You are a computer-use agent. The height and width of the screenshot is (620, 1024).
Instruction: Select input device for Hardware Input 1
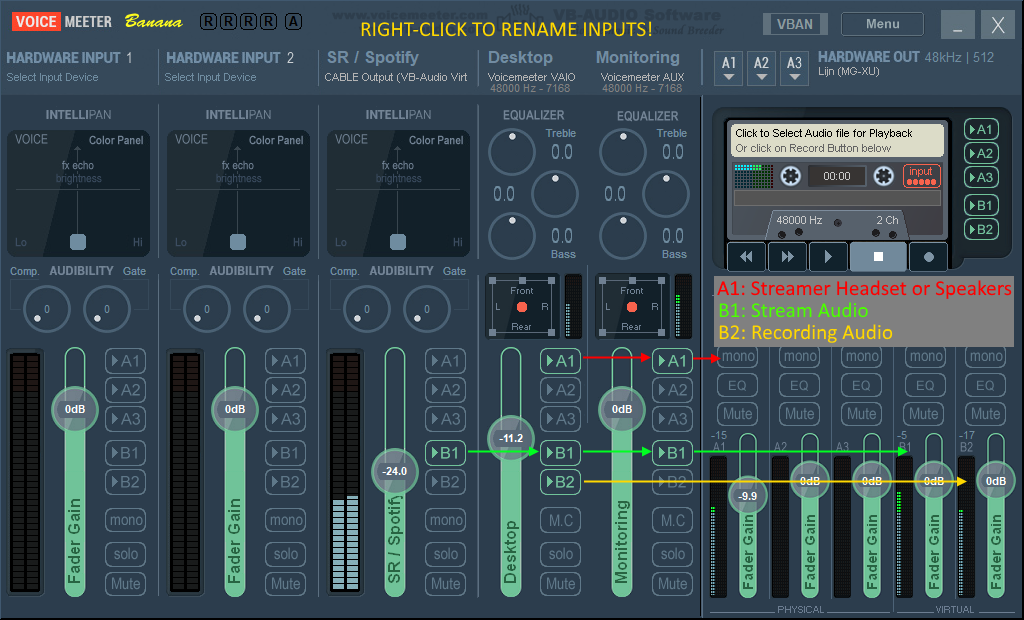[52, 77]
